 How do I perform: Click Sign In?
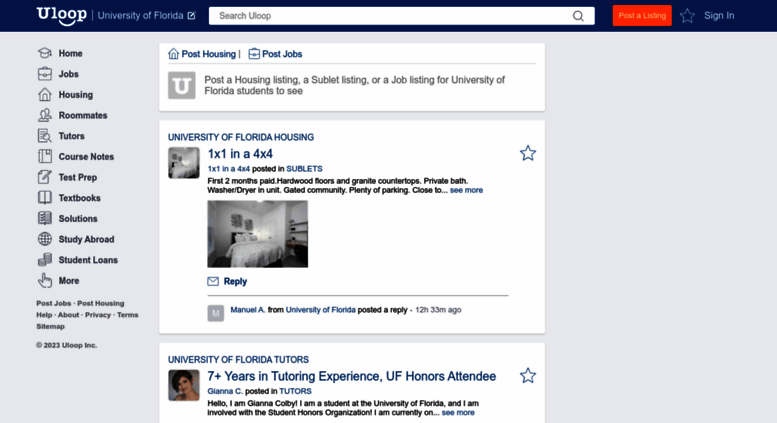point(719,16)
